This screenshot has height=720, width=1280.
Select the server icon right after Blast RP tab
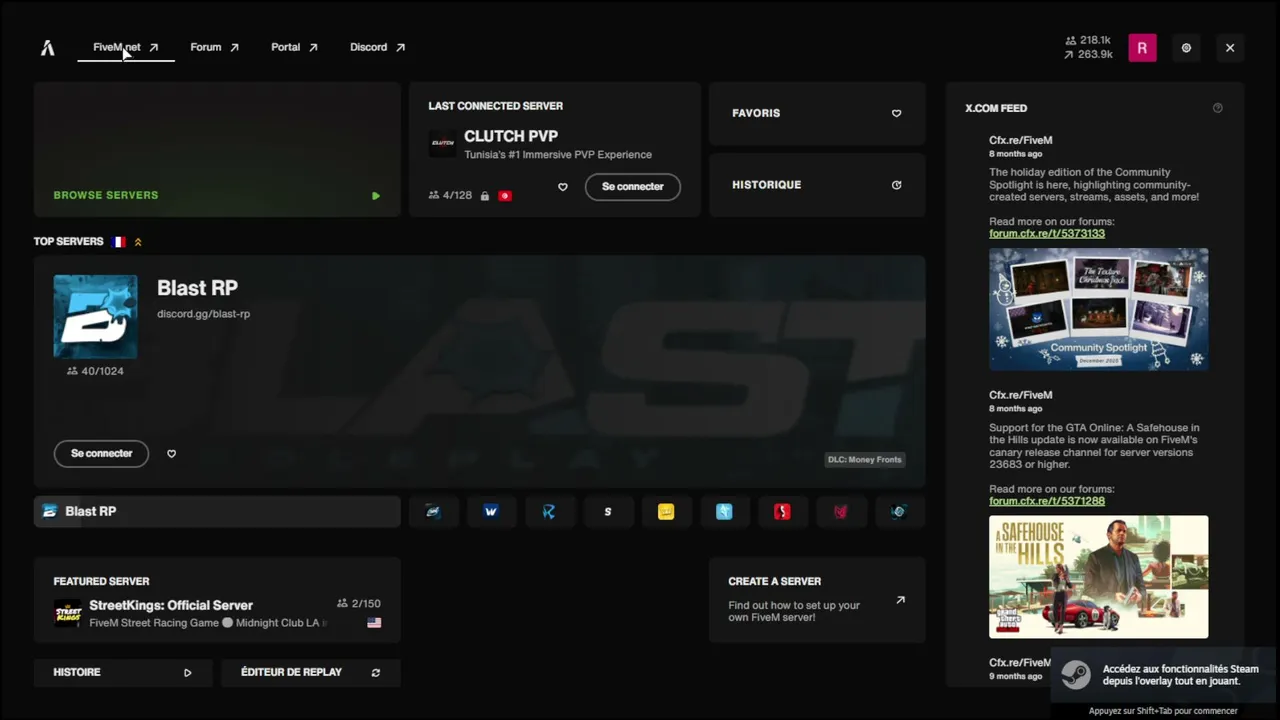pos(433,511)
